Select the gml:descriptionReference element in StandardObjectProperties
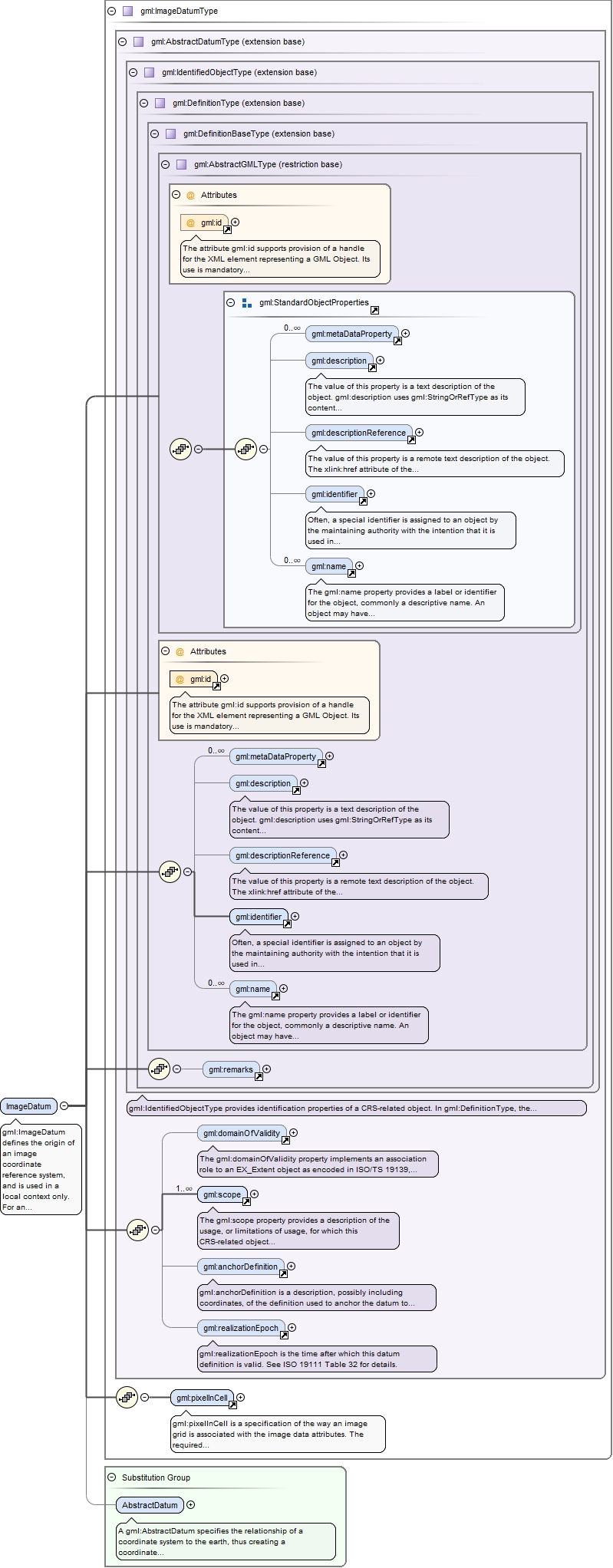 click(359, 433)
